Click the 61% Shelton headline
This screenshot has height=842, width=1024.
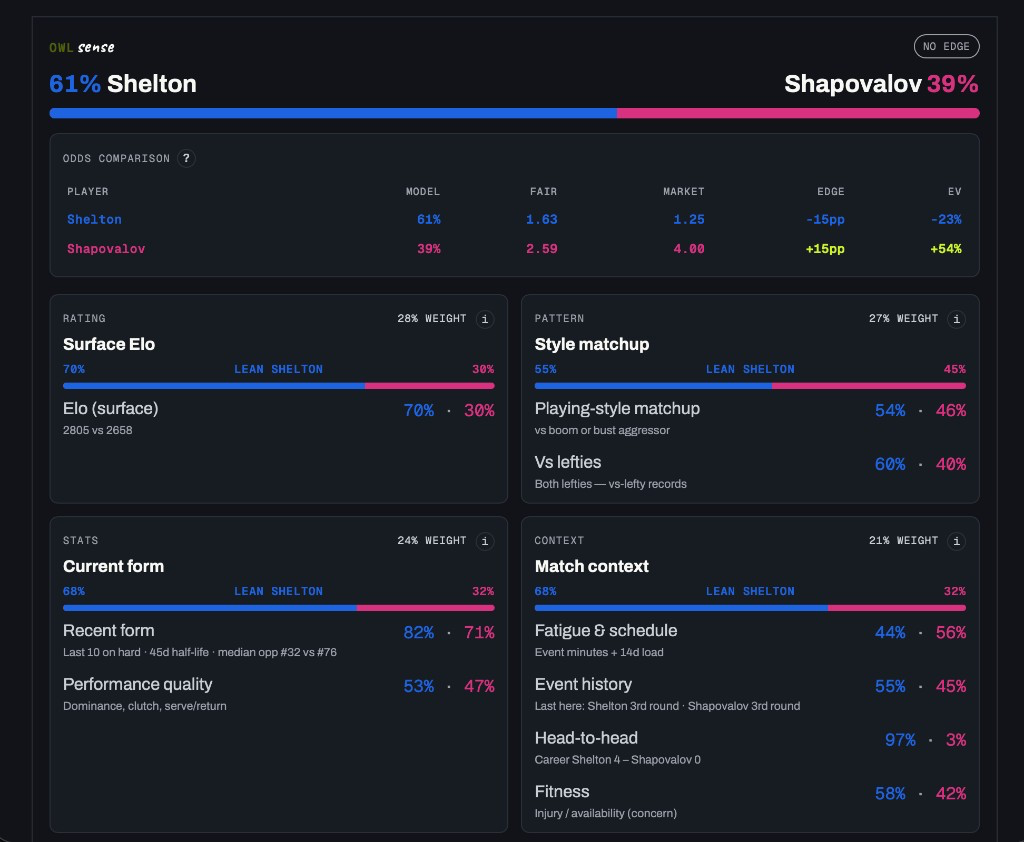123,84
